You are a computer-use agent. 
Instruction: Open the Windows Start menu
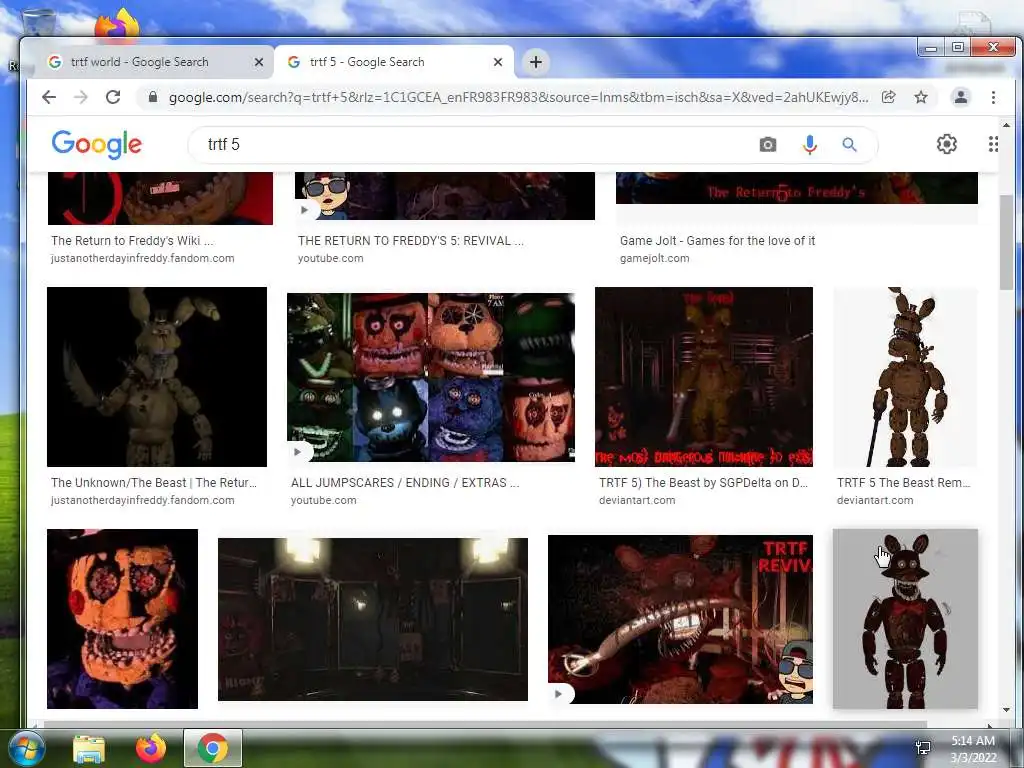26,748
